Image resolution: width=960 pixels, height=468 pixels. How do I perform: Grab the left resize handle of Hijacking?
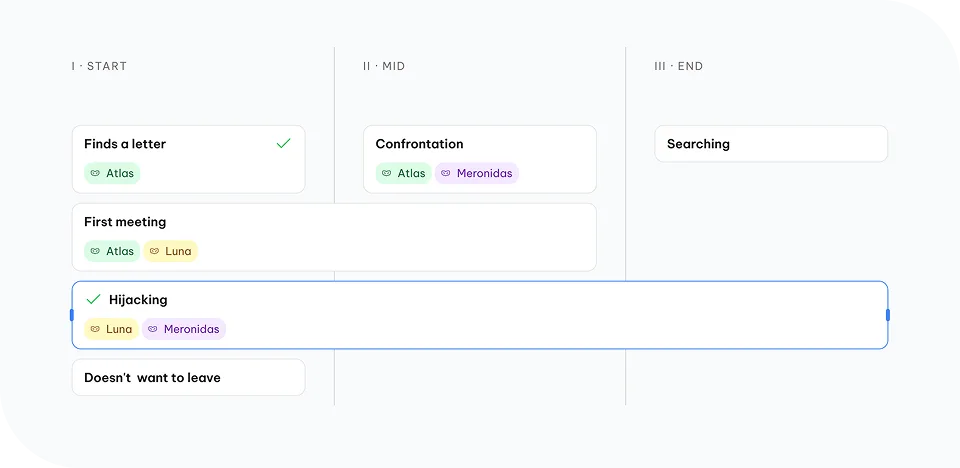pos(72,315)
